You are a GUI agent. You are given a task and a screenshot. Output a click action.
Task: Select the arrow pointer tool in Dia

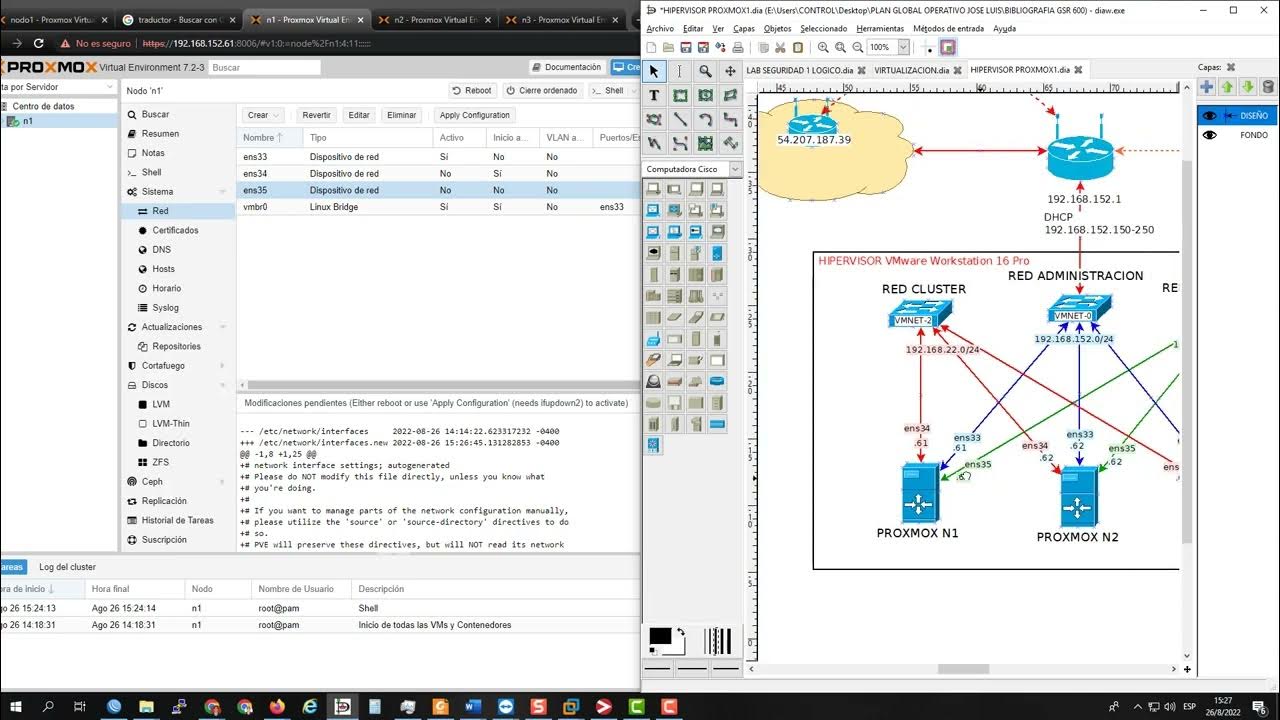(x=654, y=71)
